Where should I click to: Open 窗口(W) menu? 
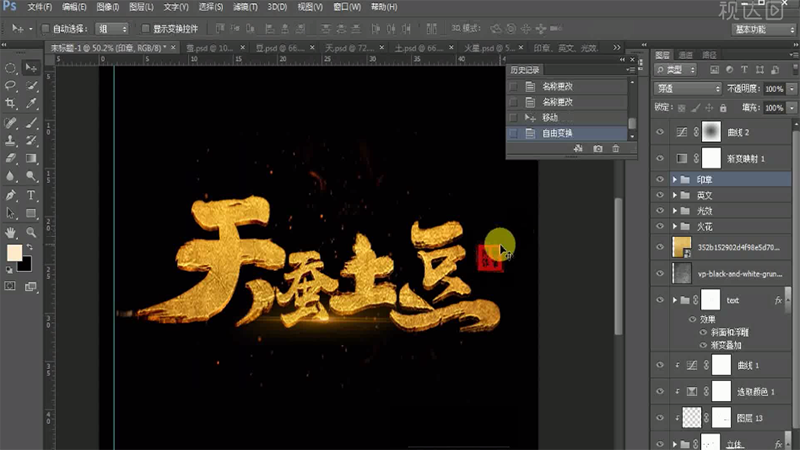tap(347, 7)
